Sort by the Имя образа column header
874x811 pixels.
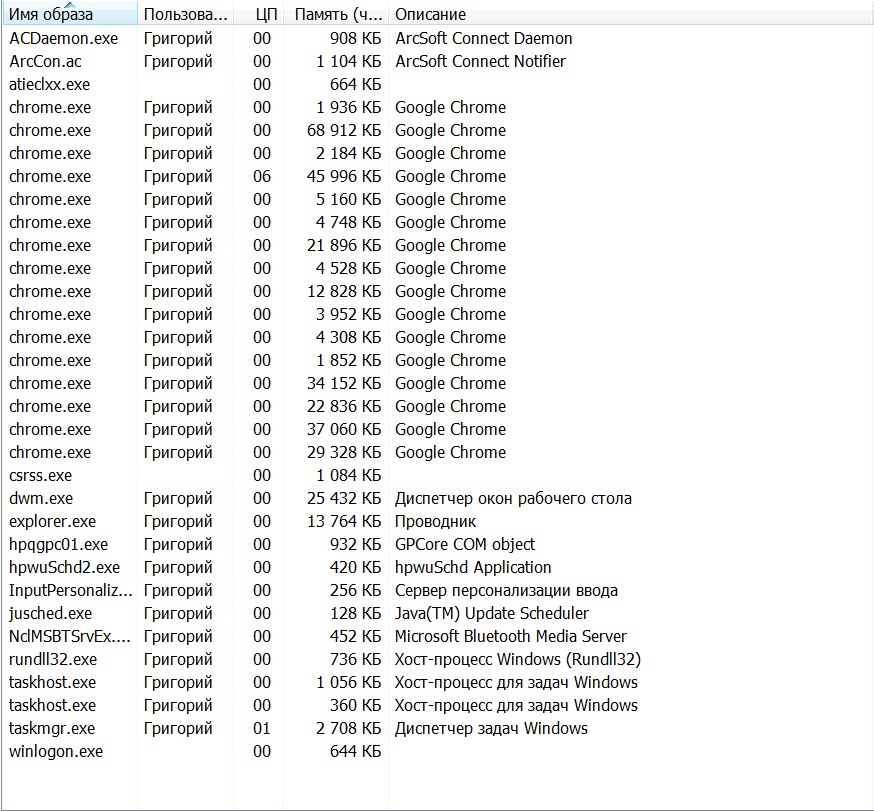(51, 15)
